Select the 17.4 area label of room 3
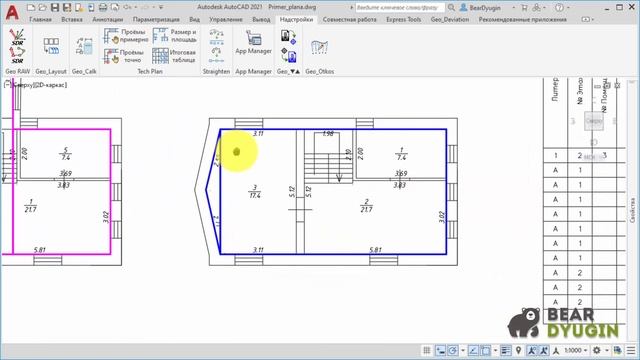 (255, 196)
